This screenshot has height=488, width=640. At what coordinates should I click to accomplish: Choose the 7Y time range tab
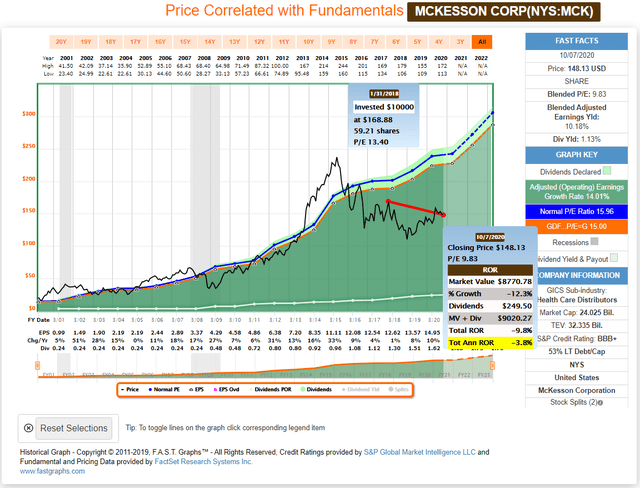click(x=374, y=42)
